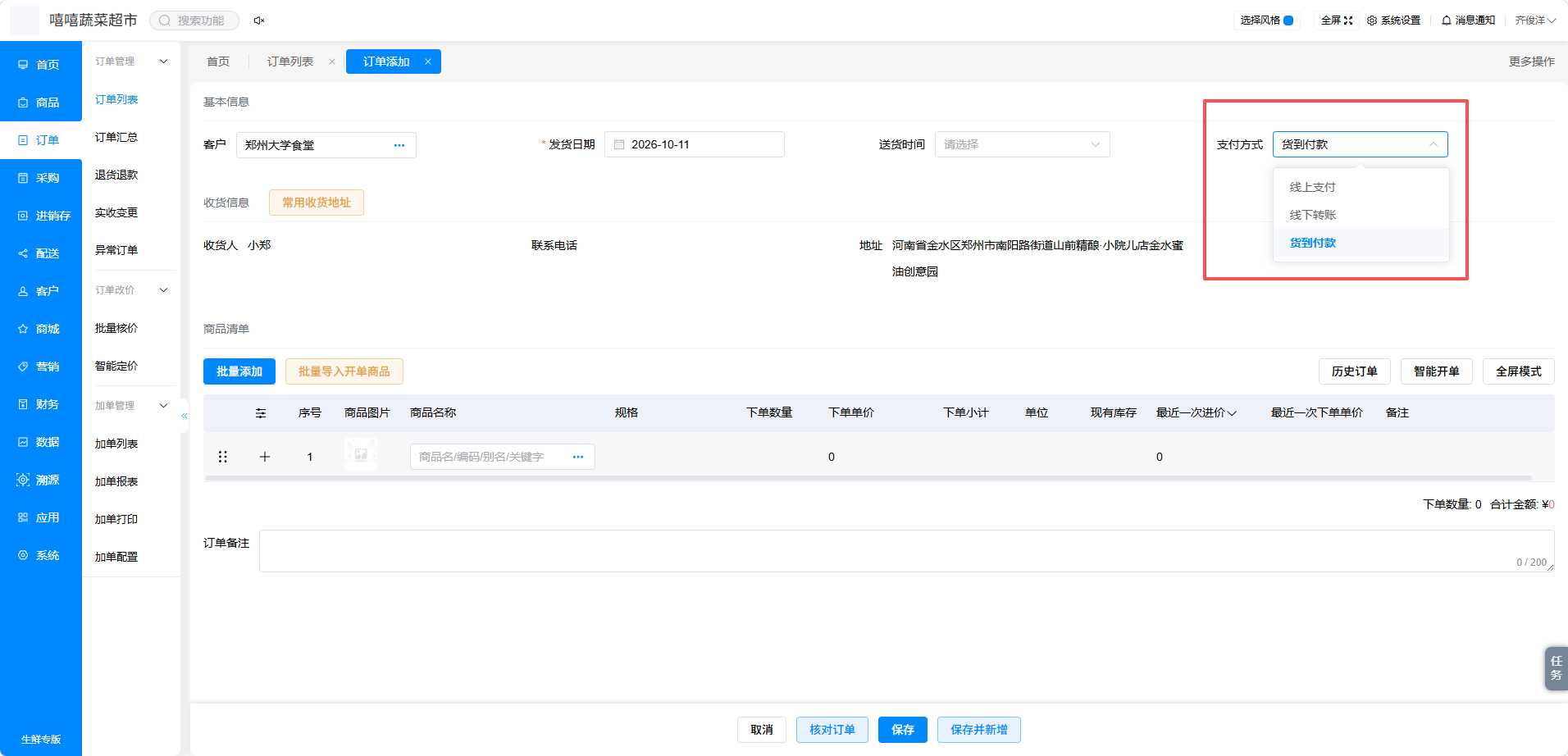Viewport: 1568px width, 756px height.
Task: Click the 常用收货地址 button
Action: tap(317, 203)
